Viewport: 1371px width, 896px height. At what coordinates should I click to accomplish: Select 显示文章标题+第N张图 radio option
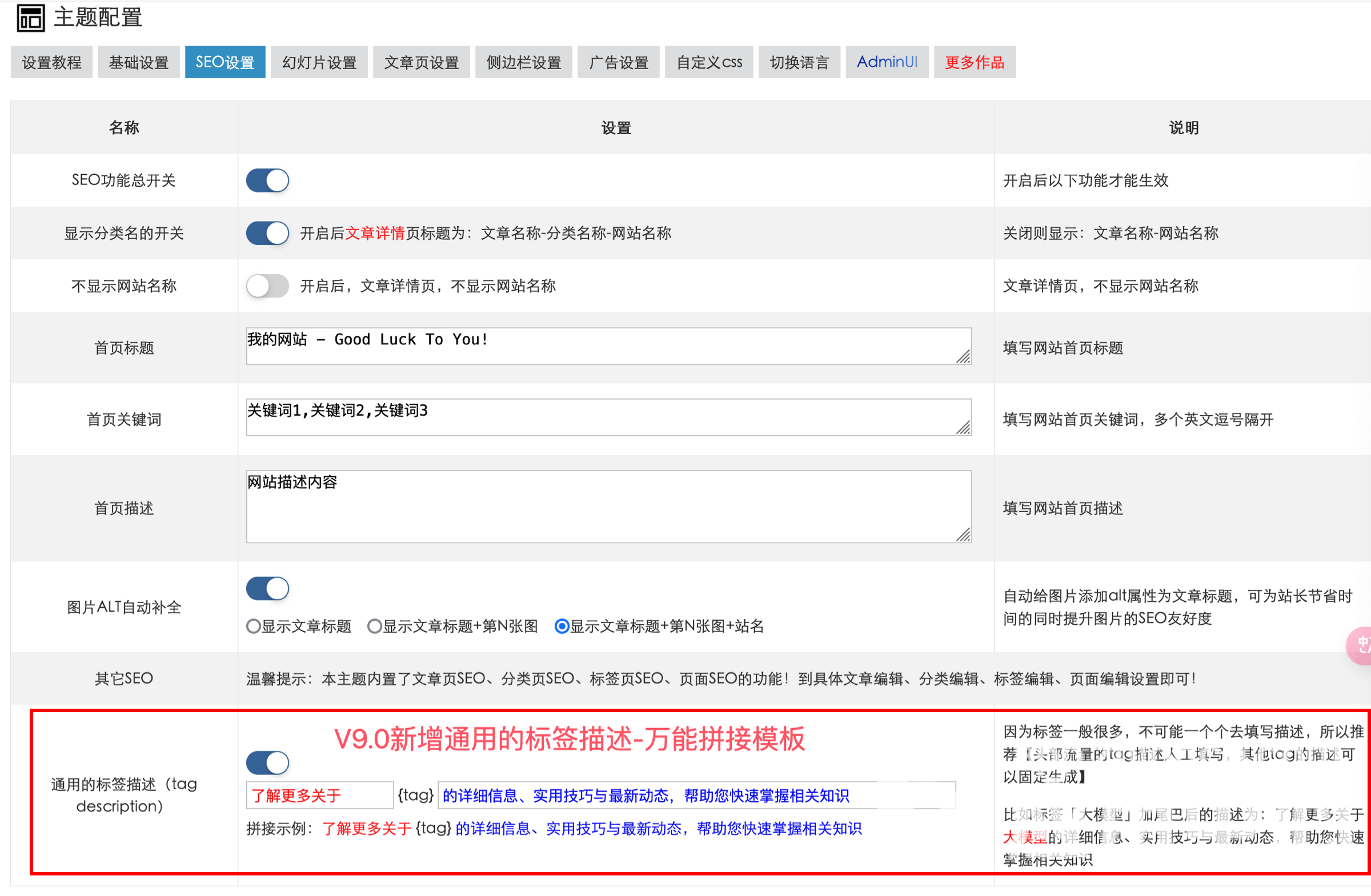point(374,626)
